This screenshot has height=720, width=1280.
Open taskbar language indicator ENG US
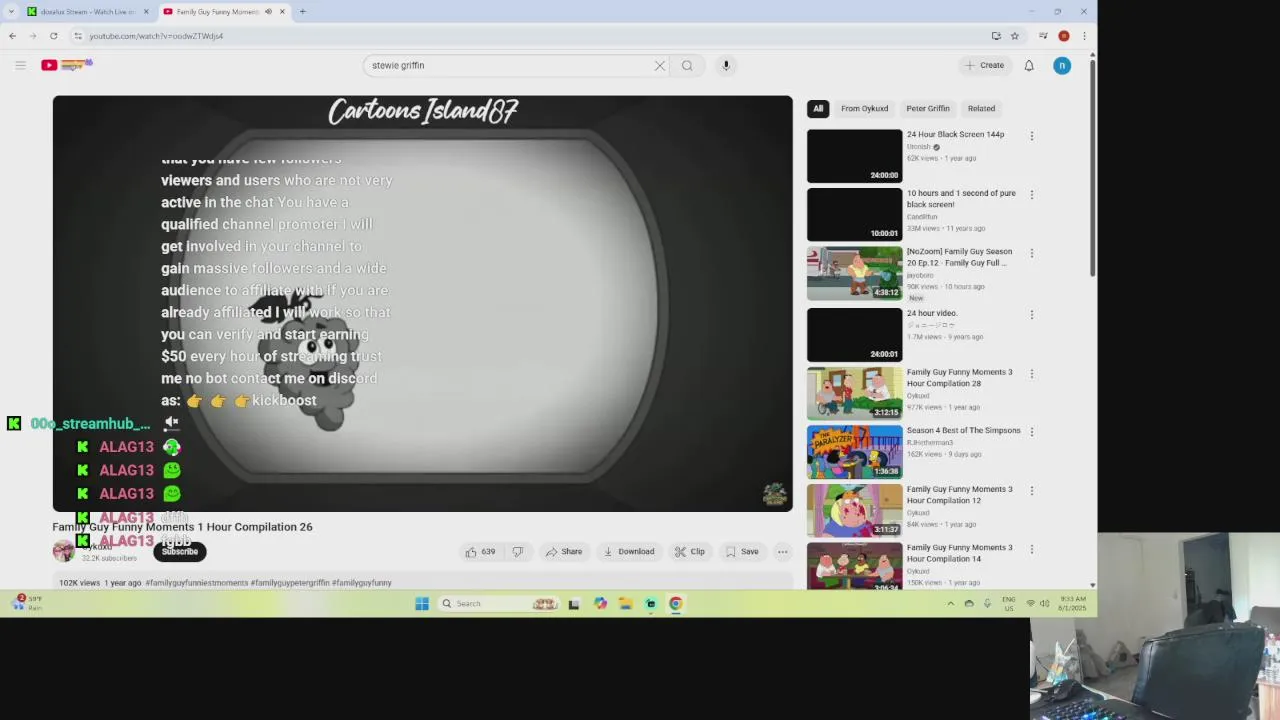tap(1009, 603)
